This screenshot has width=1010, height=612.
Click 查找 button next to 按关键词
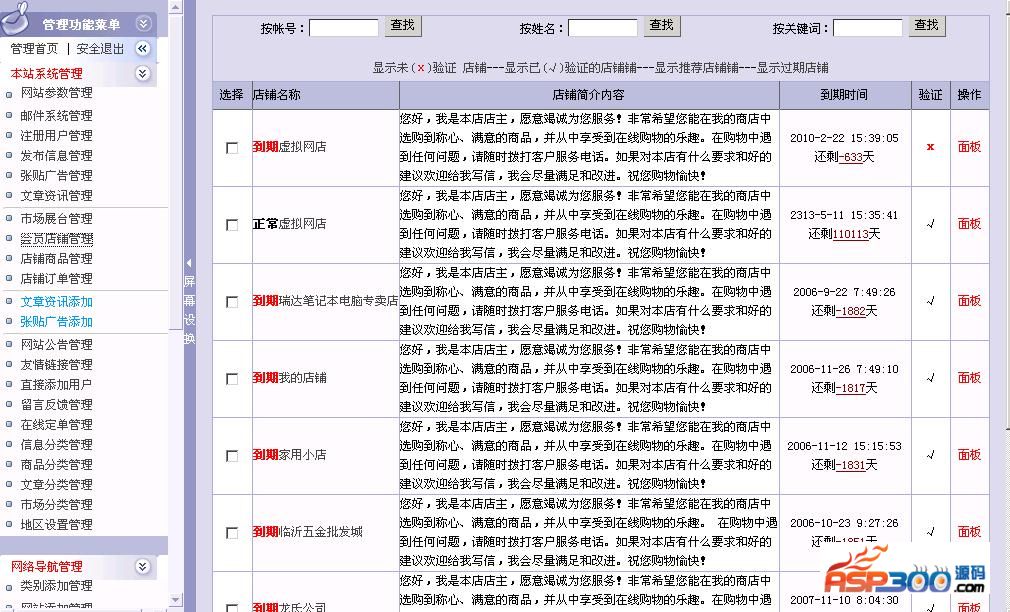[x=927, y=25]
